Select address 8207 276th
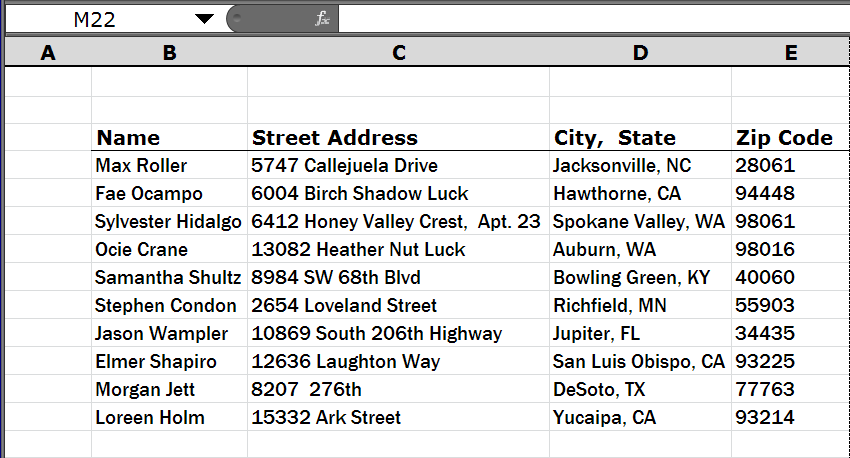850x458 pixels. coord(398,389)
